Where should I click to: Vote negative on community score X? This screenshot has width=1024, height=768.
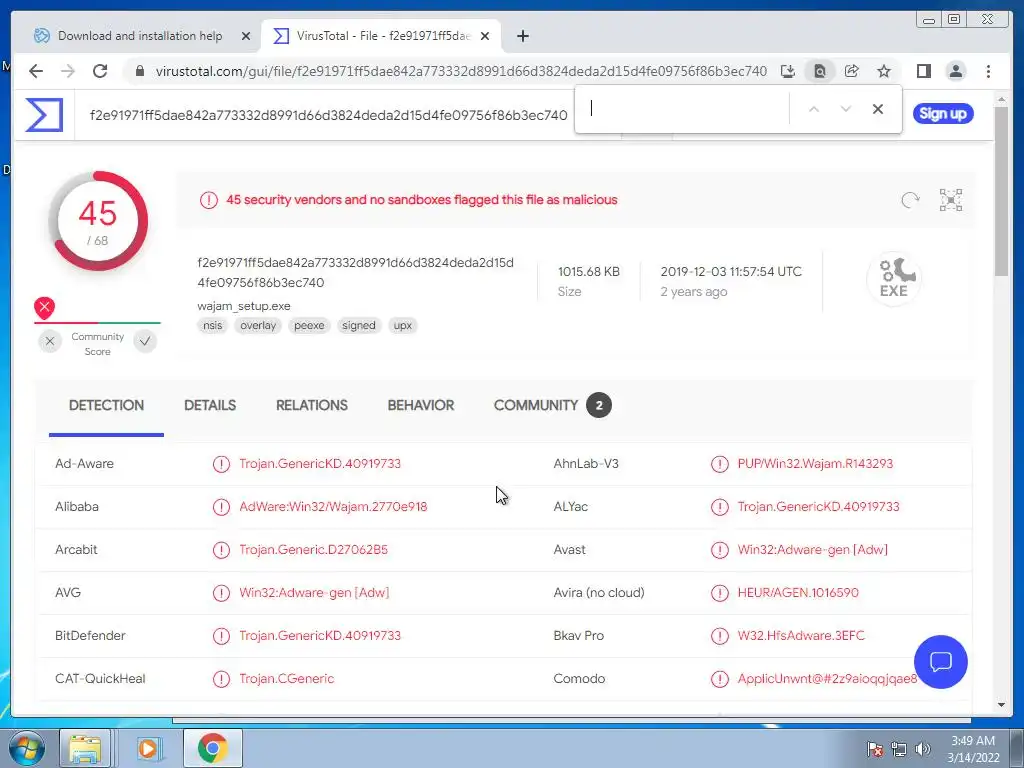[x=50, y=341]
